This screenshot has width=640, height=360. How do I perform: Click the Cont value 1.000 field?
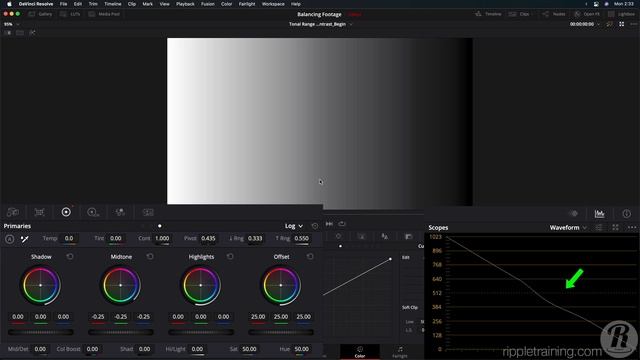(162, 238)
